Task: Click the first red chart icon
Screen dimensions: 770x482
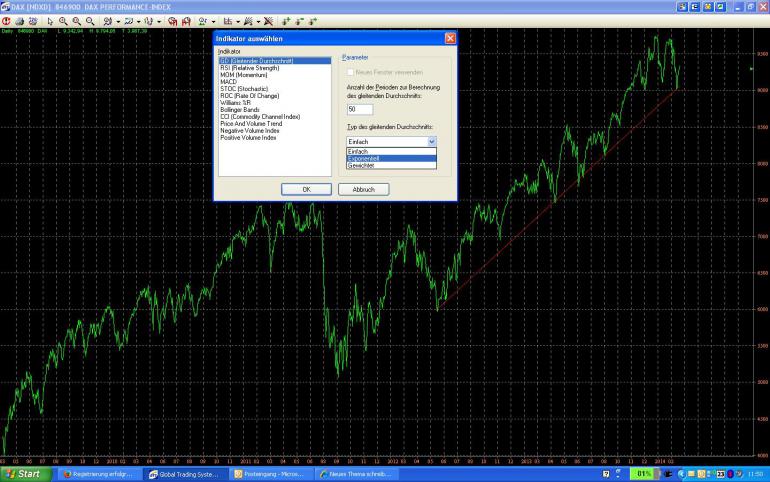Action: point(172,21)
